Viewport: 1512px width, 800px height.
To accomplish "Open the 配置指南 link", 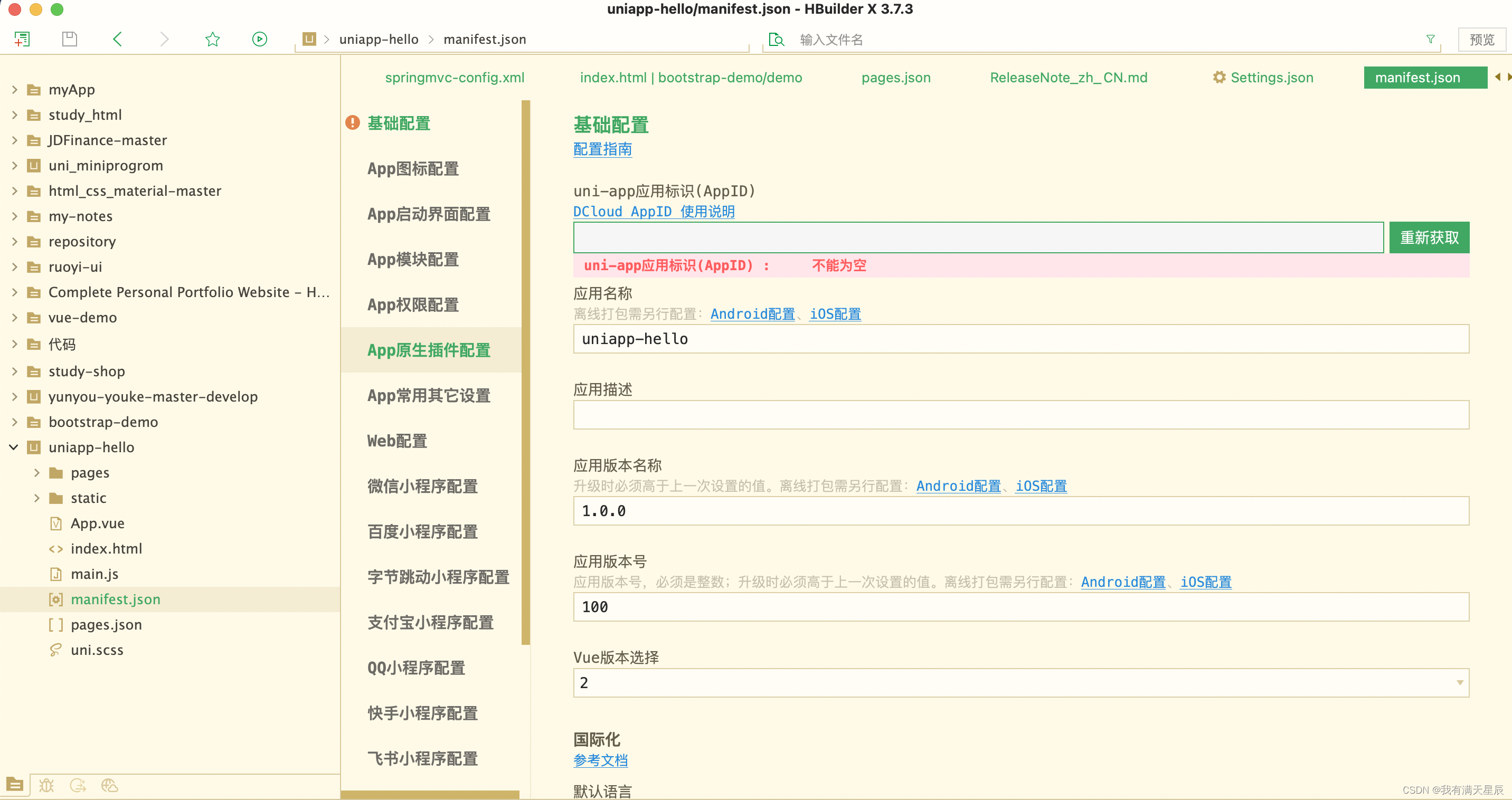I will (602, 149).
